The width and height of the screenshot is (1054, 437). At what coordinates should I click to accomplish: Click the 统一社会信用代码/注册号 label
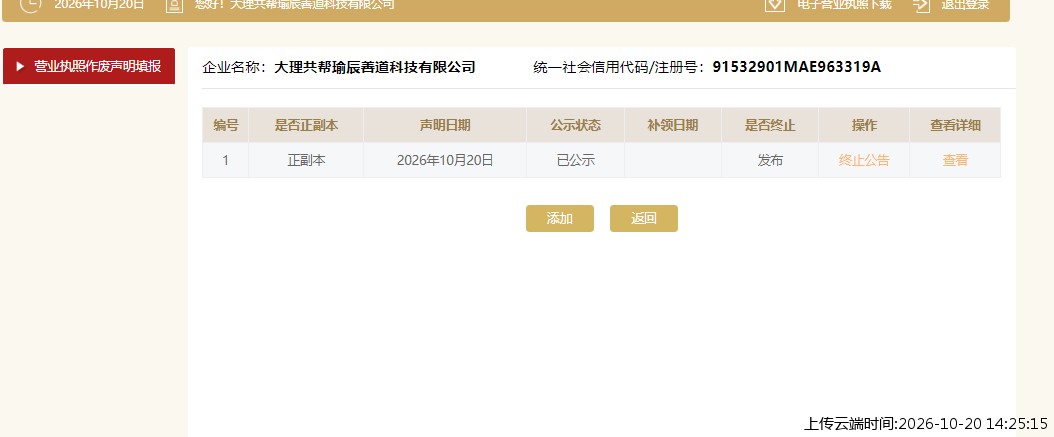(x=618, y=67)
